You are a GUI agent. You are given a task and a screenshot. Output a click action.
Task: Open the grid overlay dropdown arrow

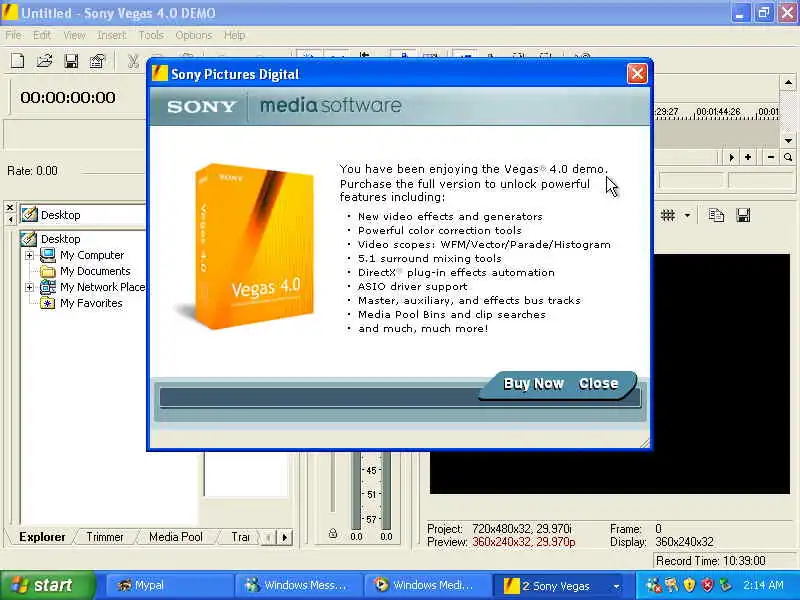click(687, 215)
